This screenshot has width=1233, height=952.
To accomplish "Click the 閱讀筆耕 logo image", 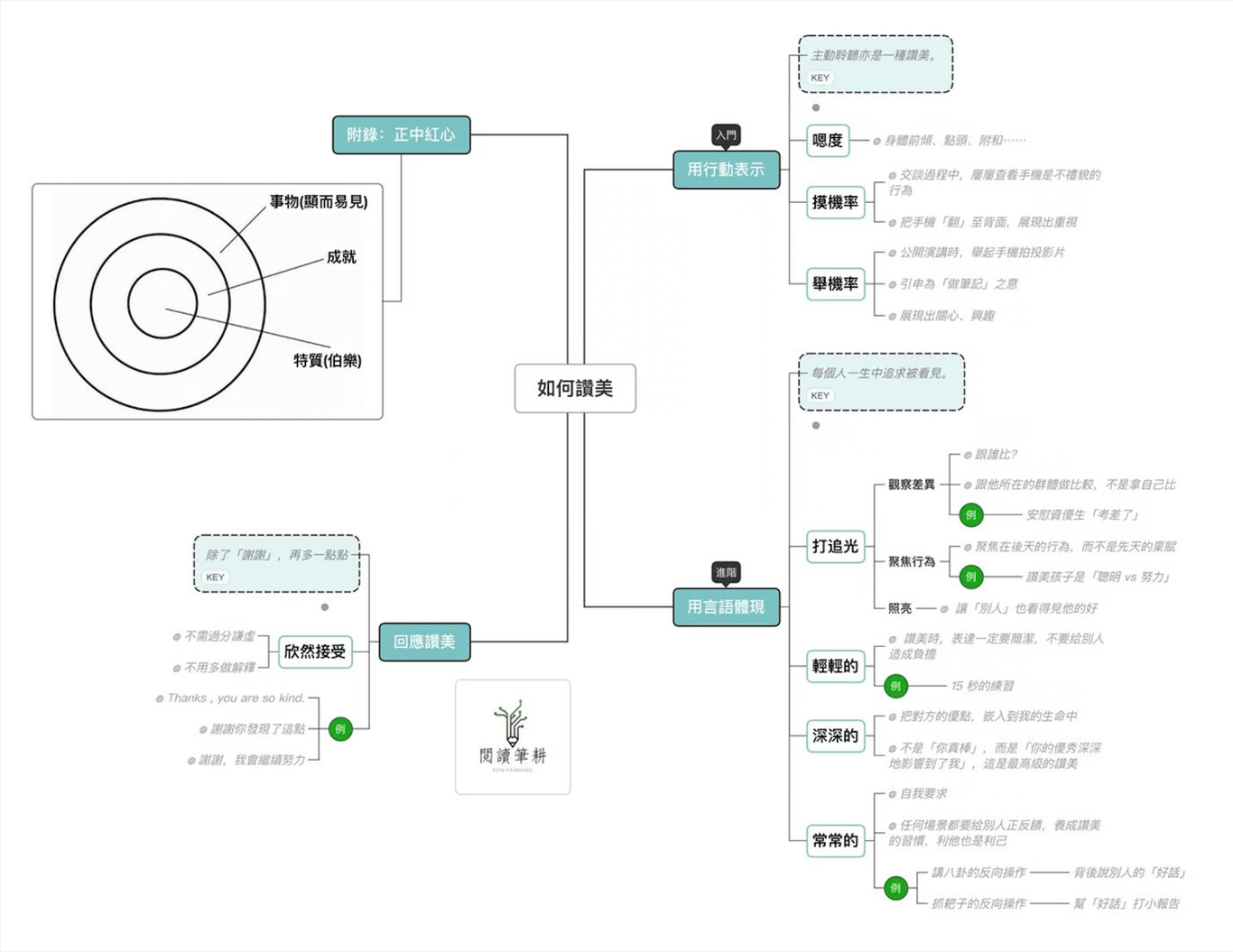I will [513, 737].
